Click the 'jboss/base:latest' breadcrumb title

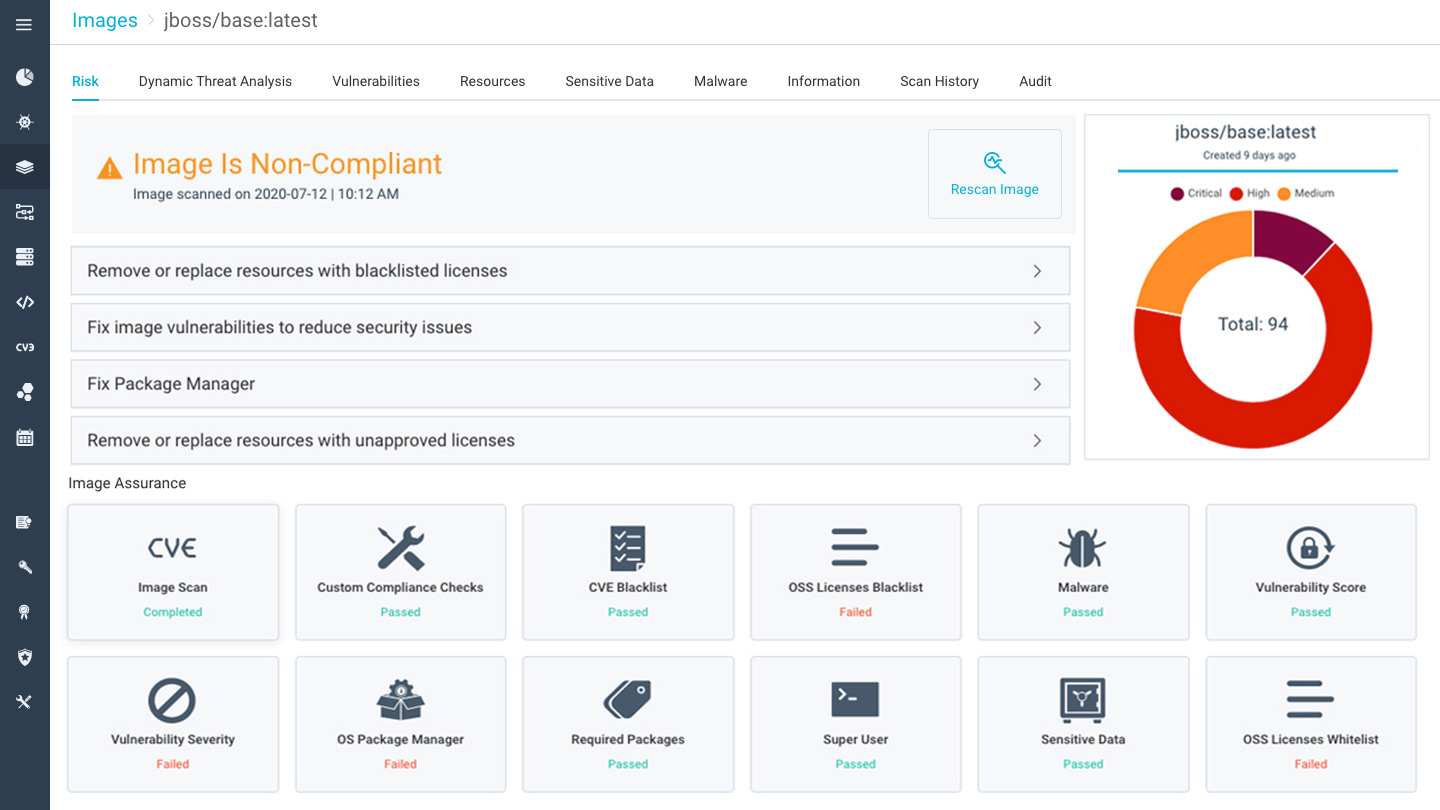coord(241,21)
